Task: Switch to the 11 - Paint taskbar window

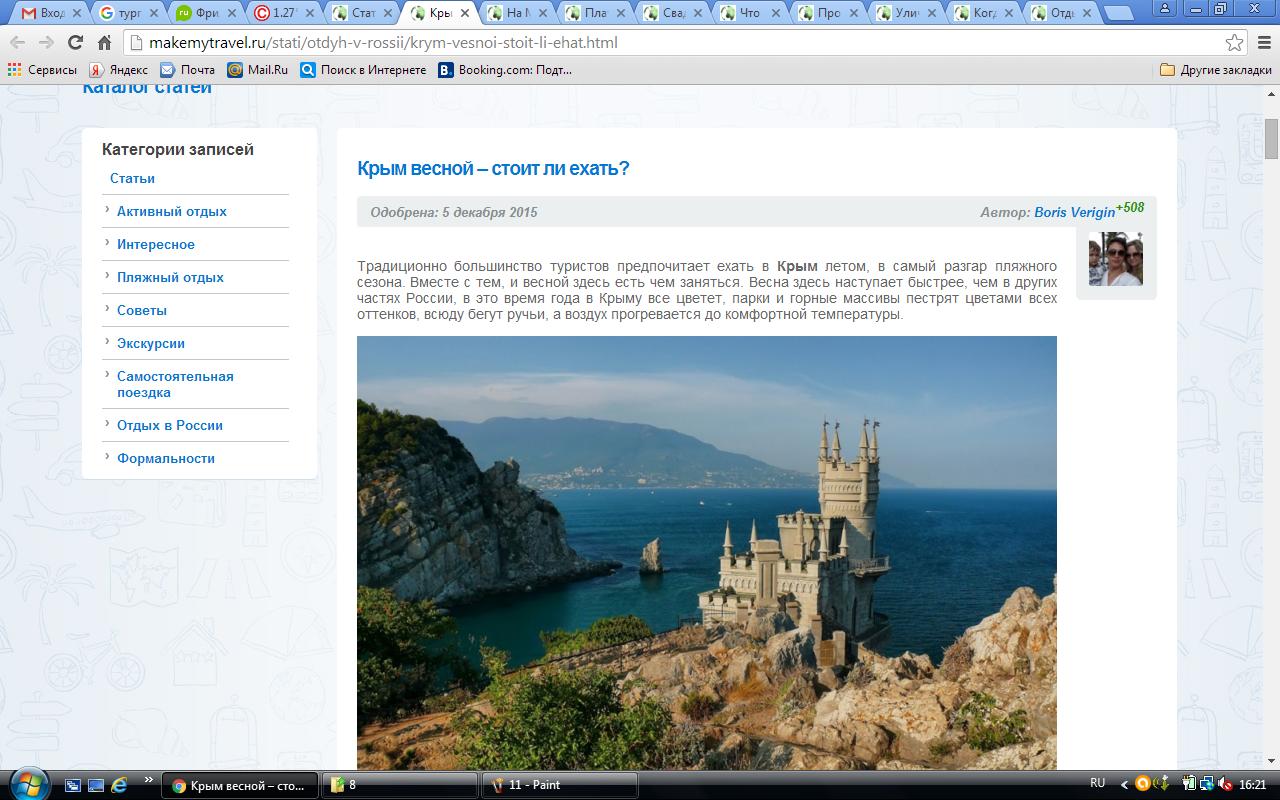Action: click(560, 785)
